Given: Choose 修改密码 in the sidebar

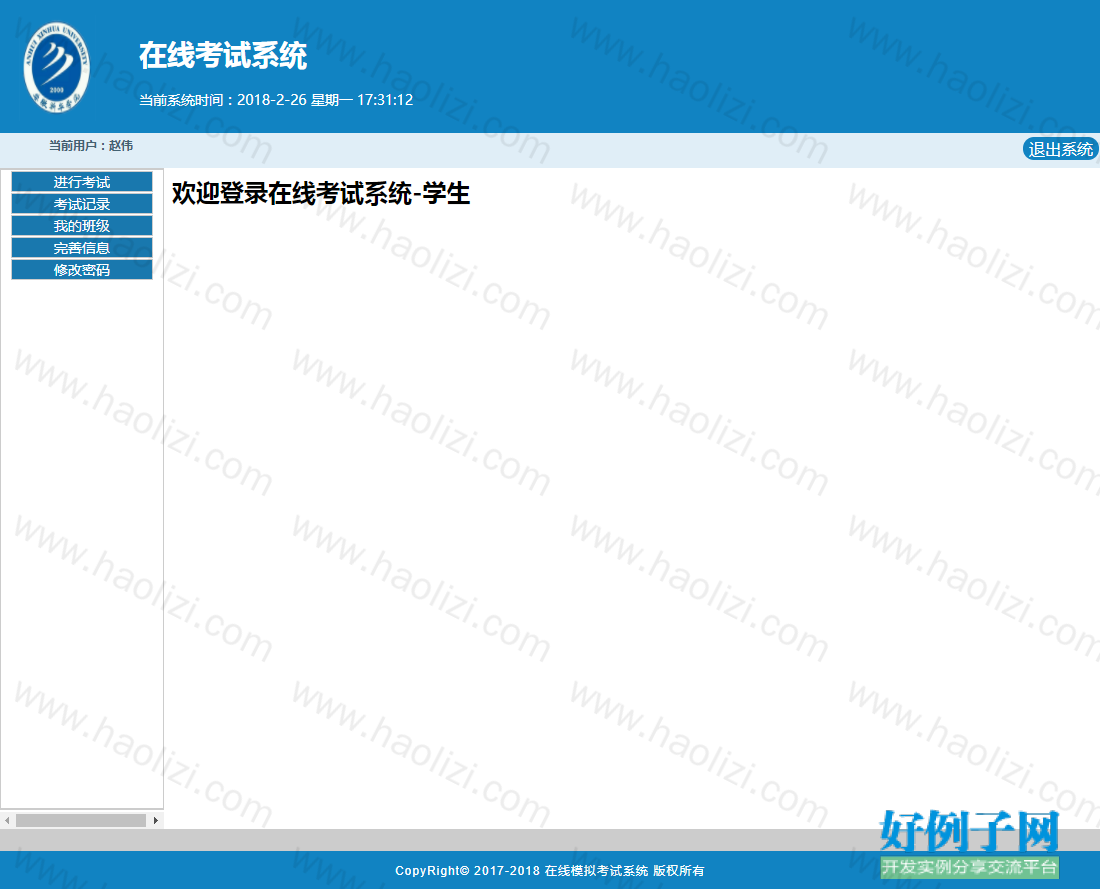Looking at the screenshot, I should 82,269.
